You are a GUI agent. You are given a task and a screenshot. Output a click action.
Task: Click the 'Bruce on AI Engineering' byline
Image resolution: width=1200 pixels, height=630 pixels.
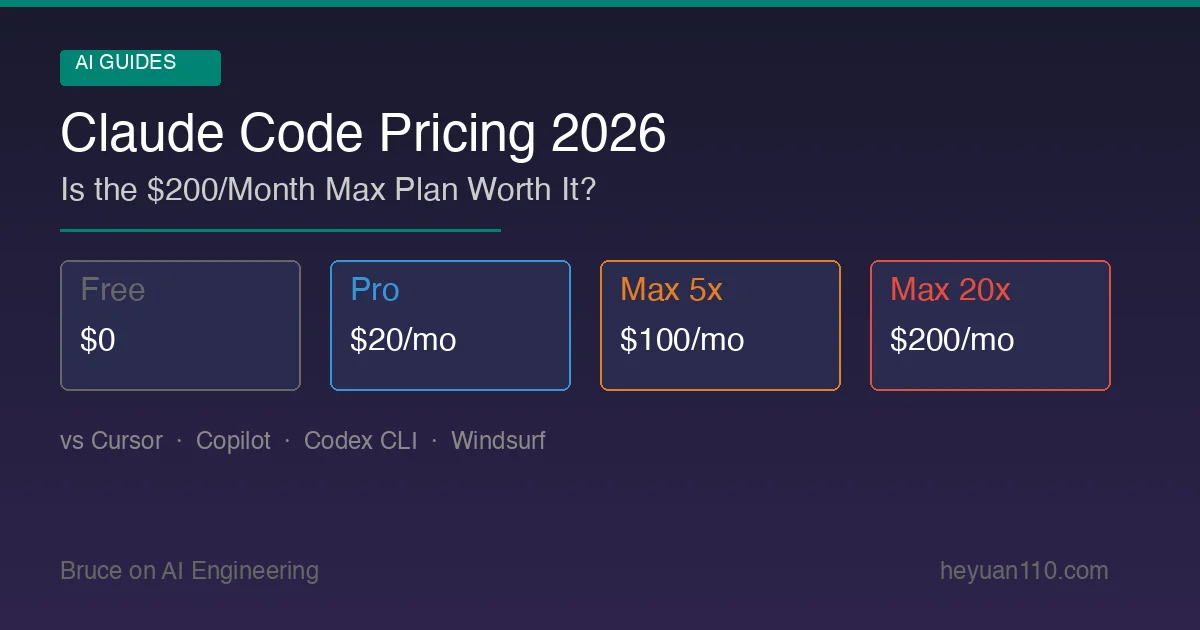coord(189,571)
